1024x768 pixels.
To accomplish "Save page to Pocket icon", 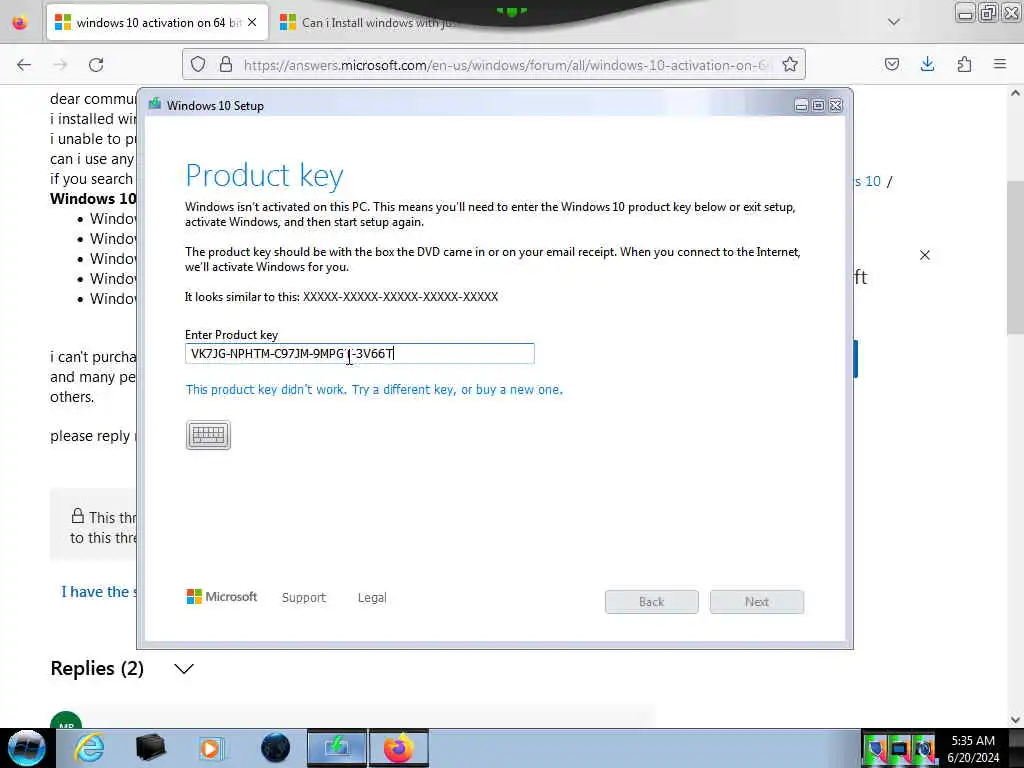I will [x=892, y=64].
